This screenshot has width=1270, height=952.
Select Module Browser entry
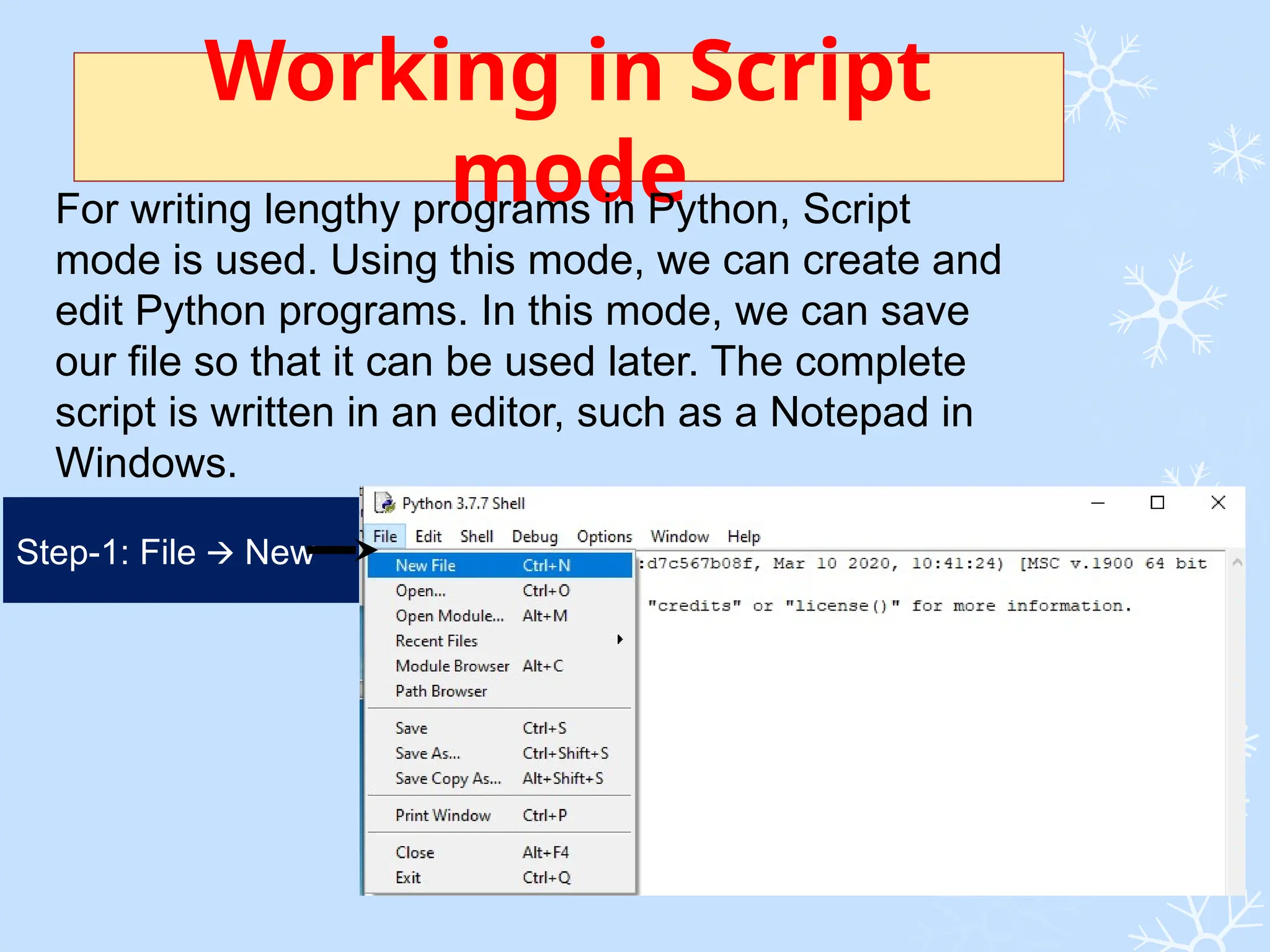[500, 666]
